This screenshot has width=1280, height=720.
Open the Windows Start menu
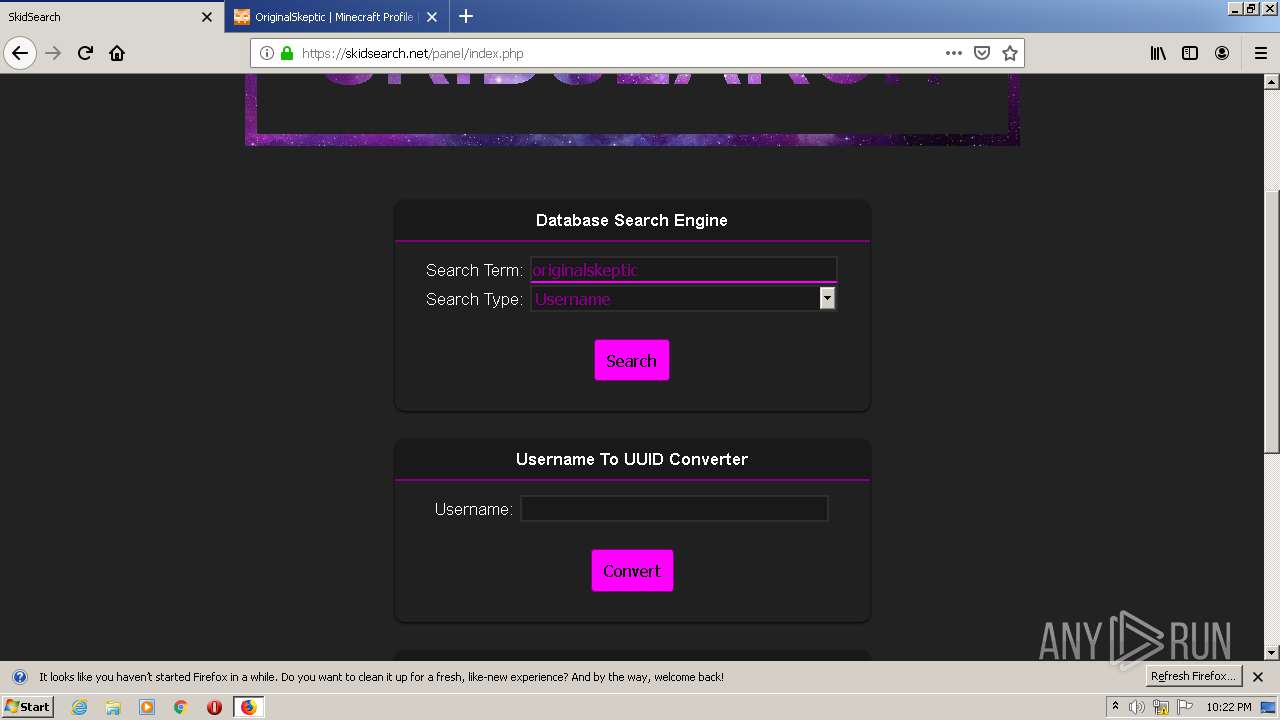27,706
